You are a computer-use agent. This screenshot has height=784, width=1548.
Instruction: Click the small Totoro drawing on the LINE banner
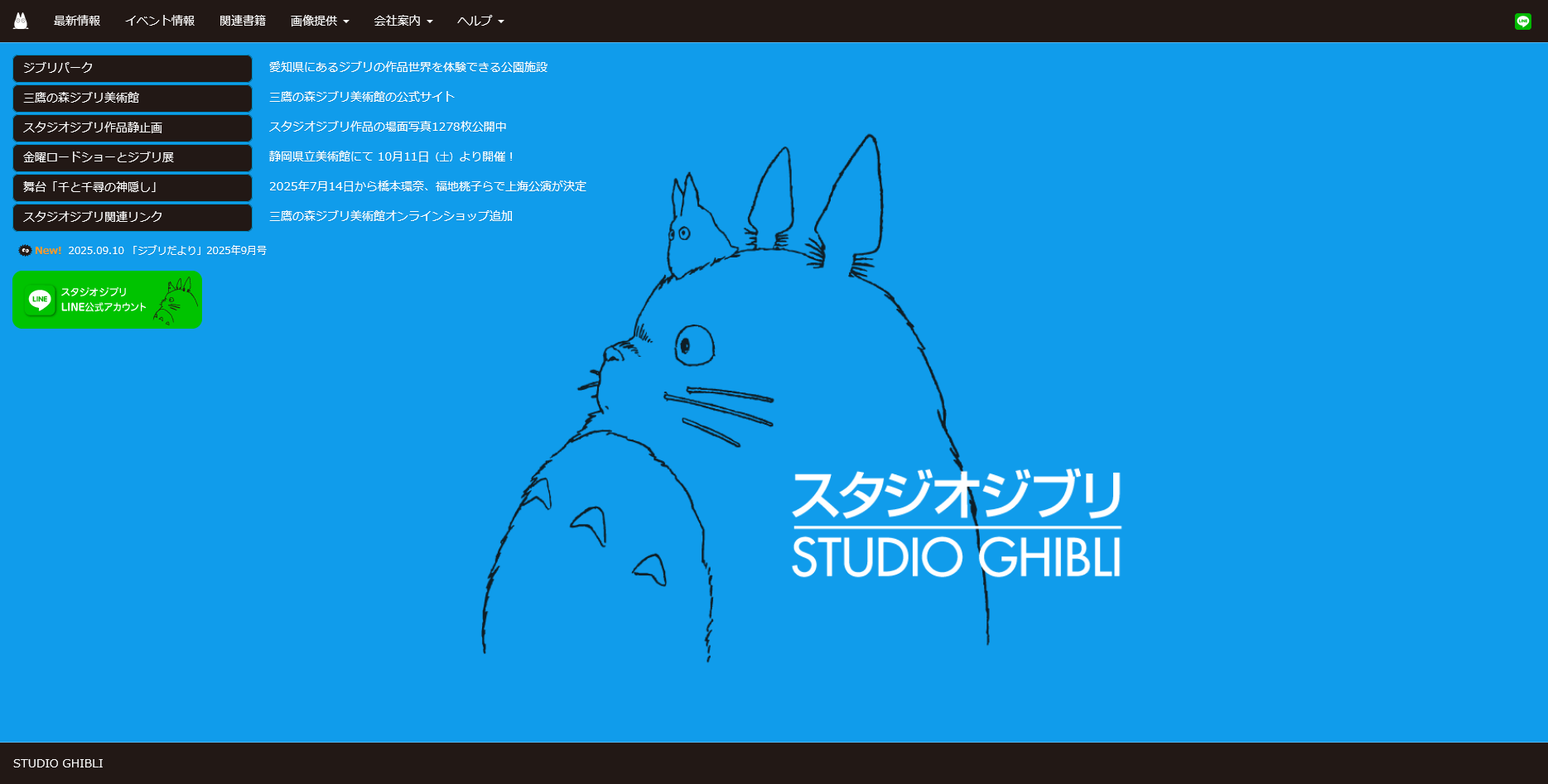172,300
